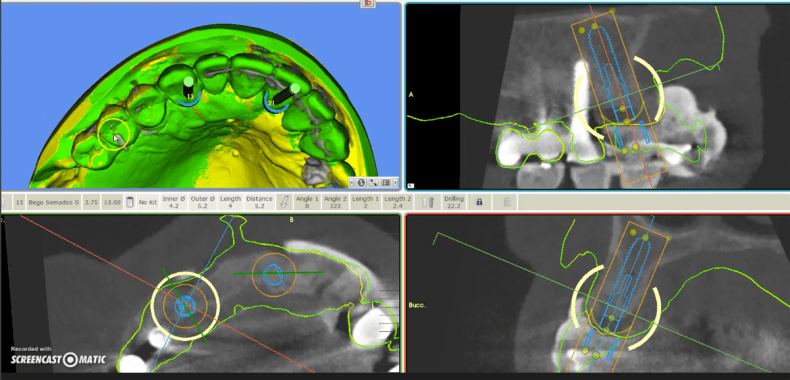Click the small icon at bottom-left of panoramic view

point(411,185)
